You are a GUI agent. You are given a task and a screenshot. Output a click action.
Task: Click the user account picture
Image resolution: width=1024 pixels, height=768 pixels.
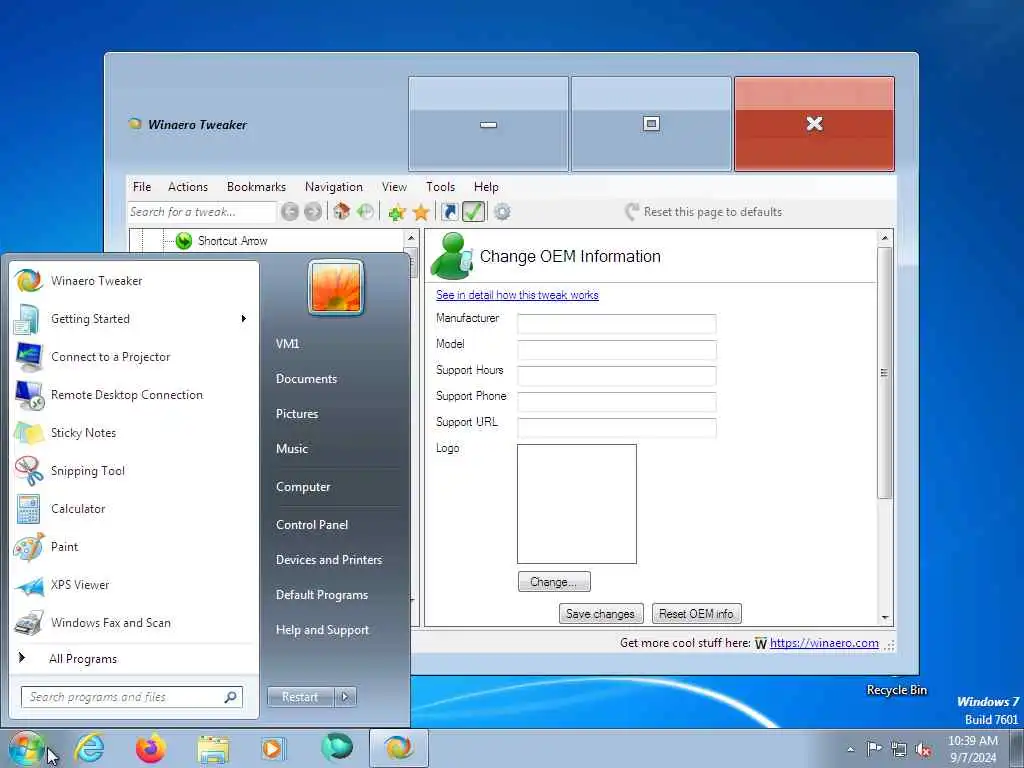(336, 288)
